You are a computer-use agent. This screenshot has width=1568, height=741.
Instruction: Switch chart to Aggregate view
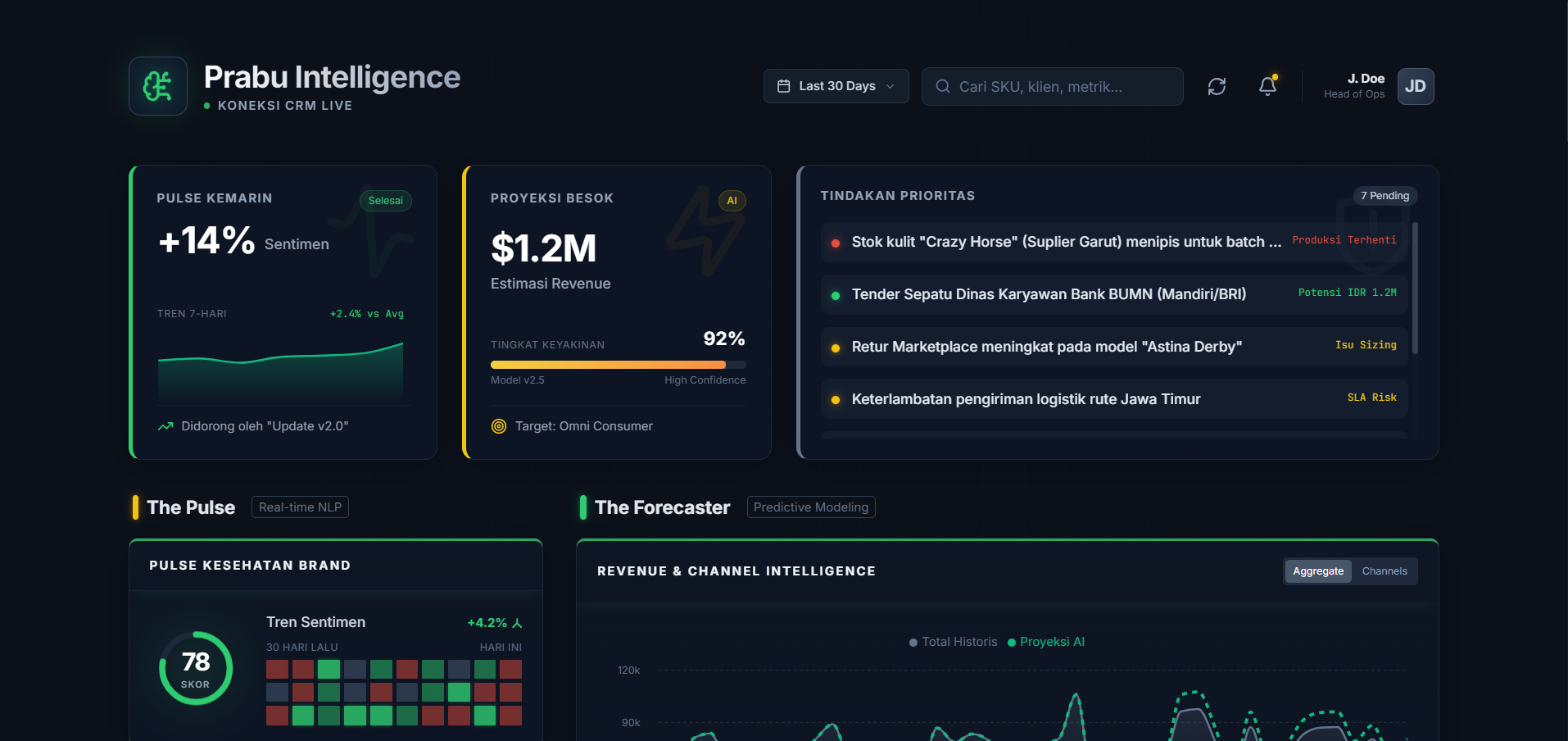tap(1318, 571)
